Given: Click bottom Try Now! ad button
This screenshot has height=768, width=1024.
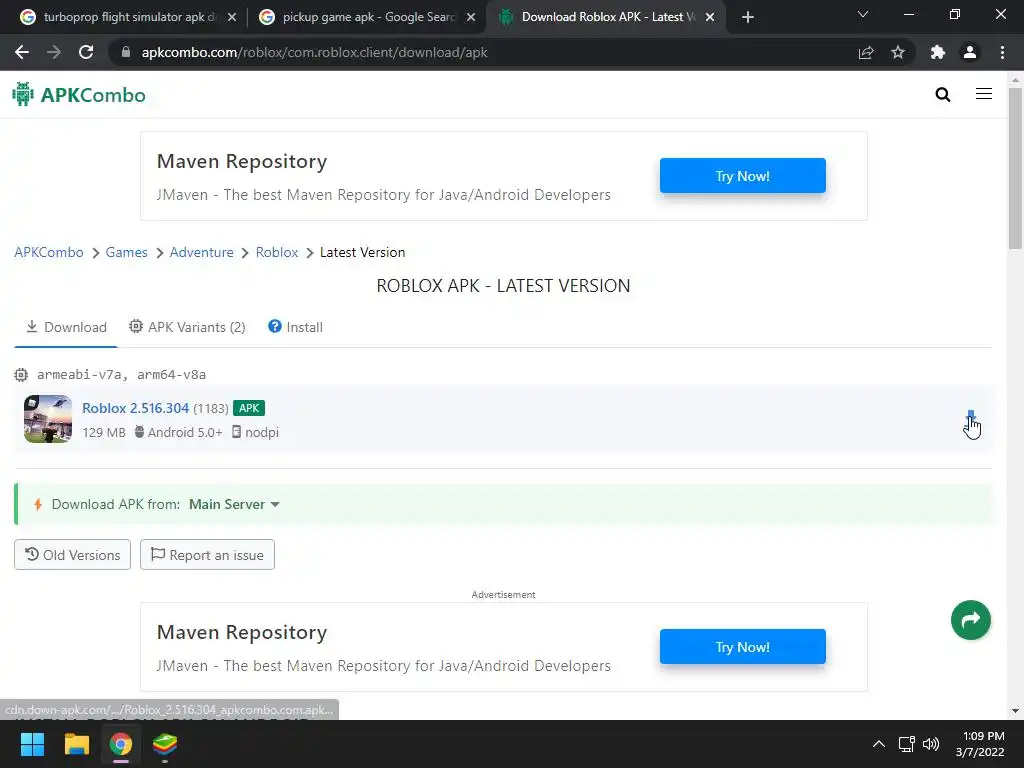Looking at the screenshot, I should [x=743, y=647].
